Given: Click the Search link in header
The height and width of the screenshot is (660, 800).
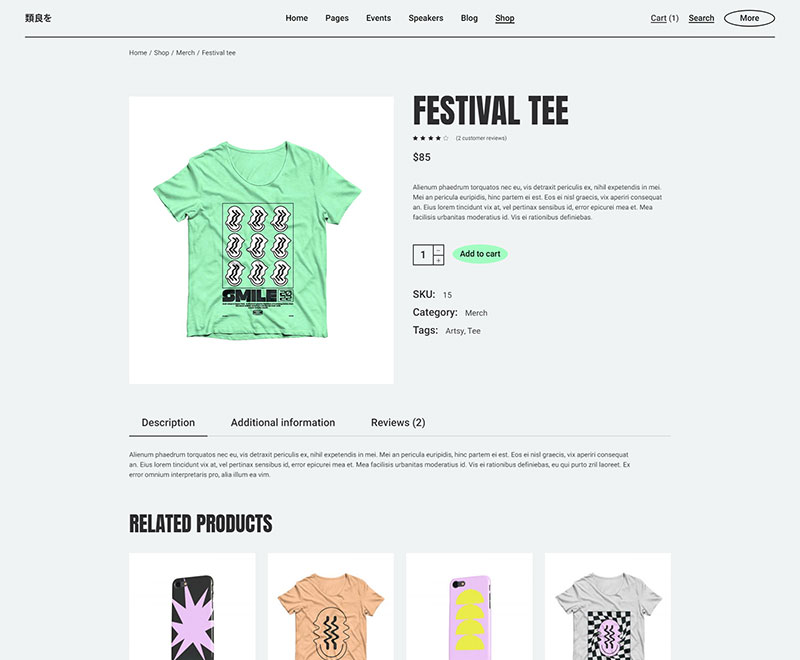Looking at the screenshot, I should pyautogui.click(x=701, y=18).
